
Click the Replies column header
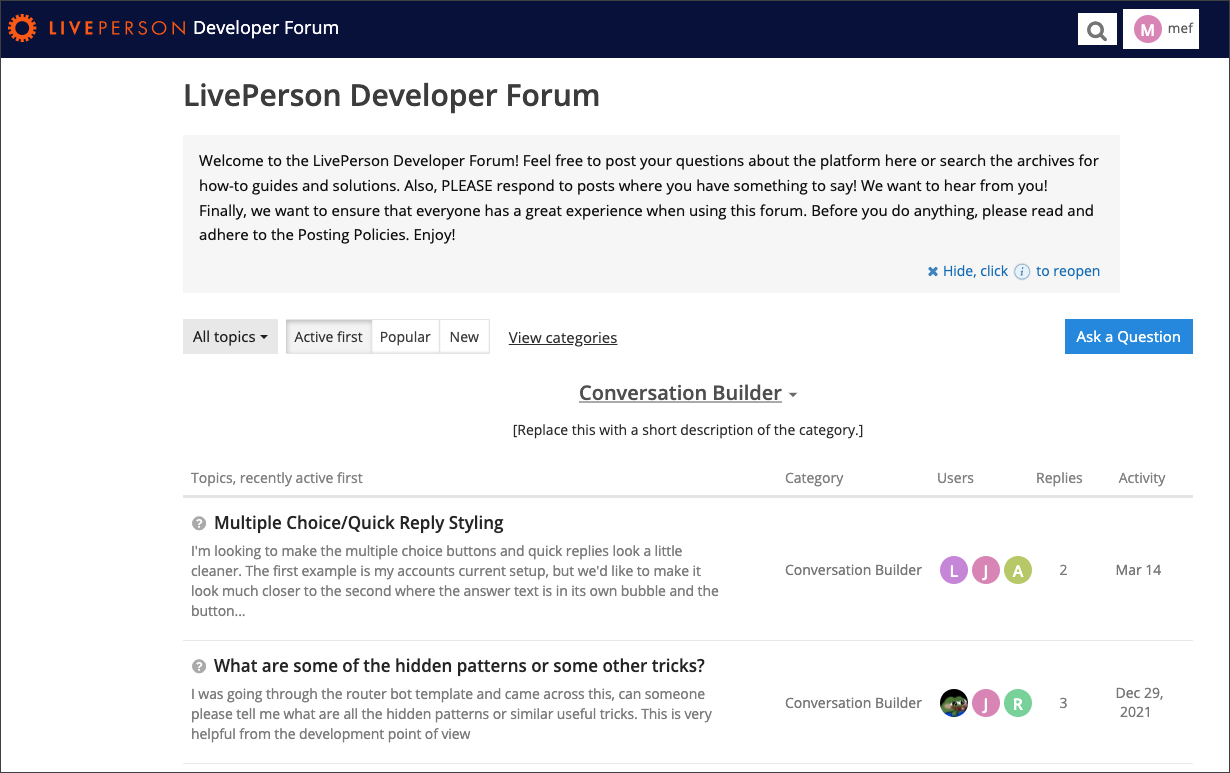(1059, 478)
